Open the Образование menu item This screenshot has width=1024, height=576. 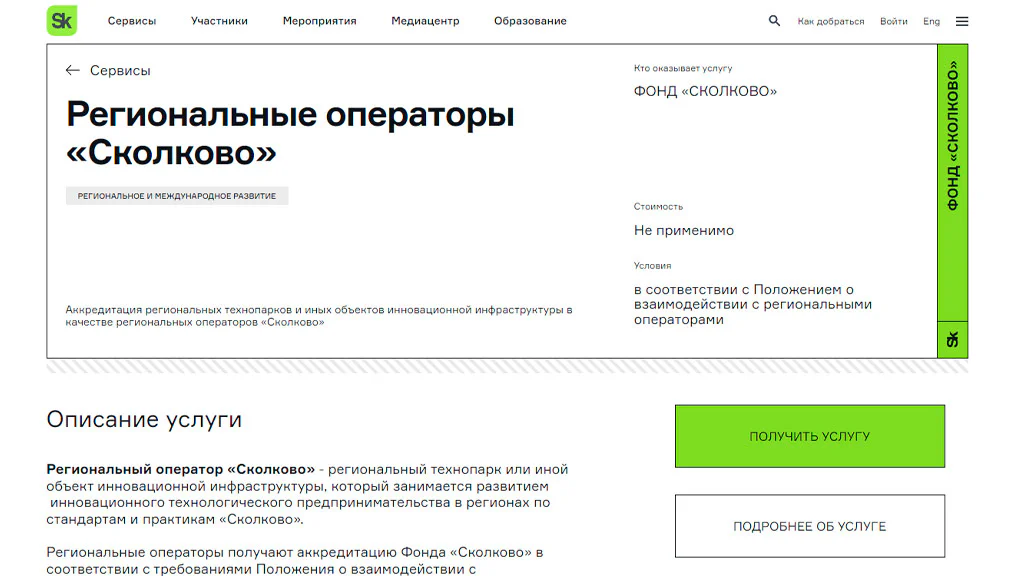pyautogui.click(x=530, y=21)
